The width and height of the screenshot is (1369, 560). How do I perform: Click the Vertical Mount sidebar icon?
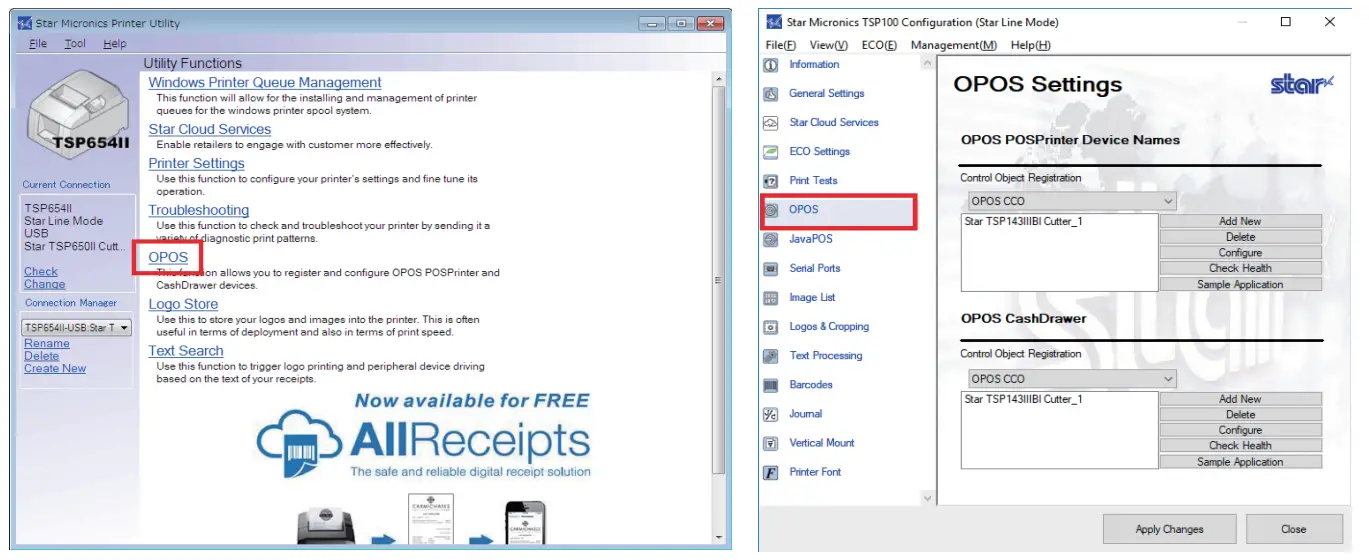(x=770, y=443)
